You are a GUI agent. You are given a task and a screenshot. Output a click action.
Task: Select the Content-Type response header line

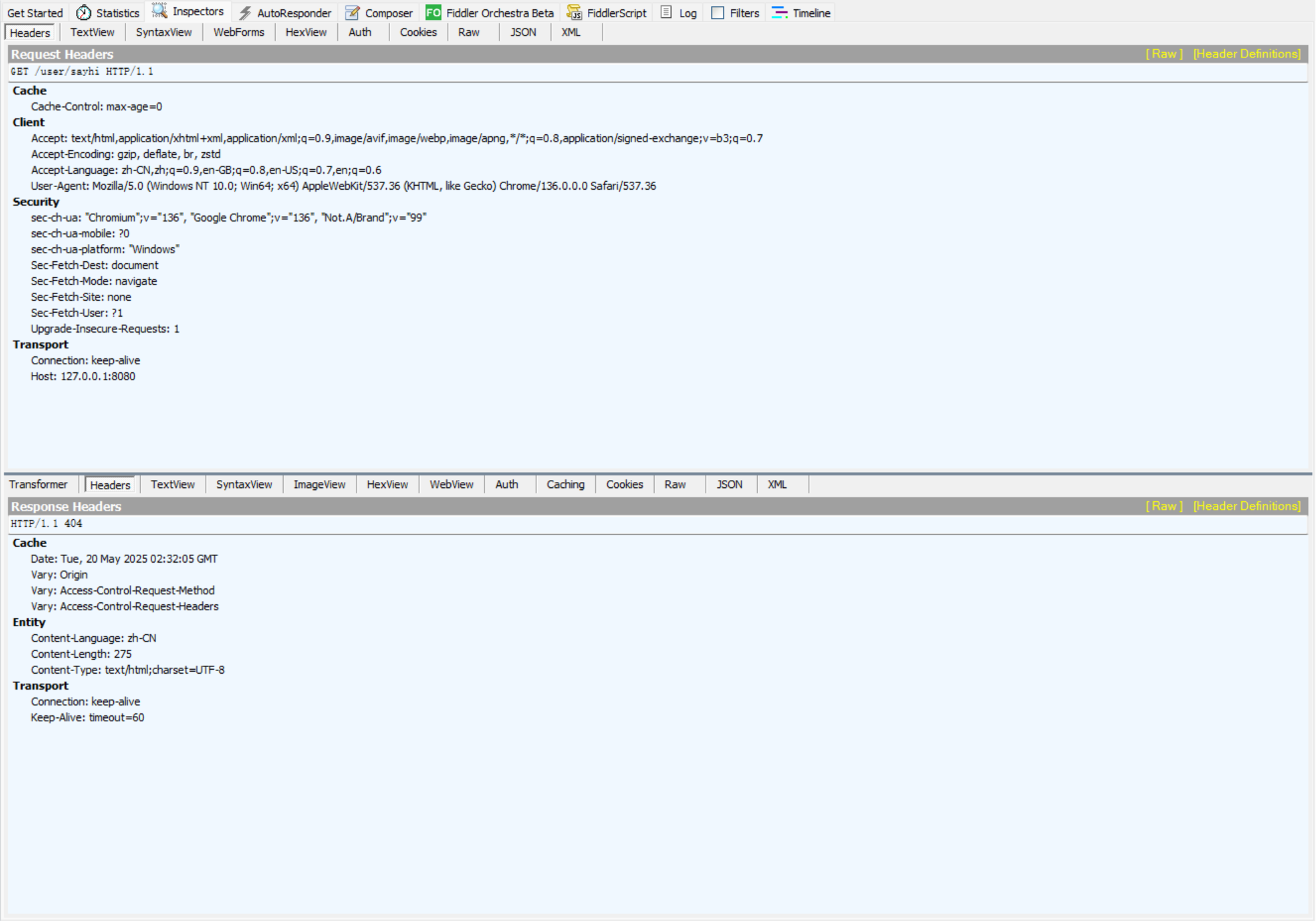(x=128, y=670)
